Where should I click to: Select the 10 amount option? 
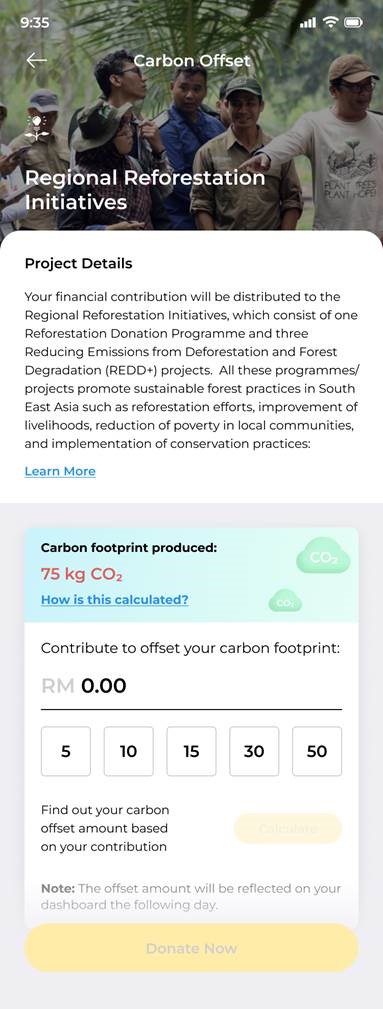(x=129, y=751)
